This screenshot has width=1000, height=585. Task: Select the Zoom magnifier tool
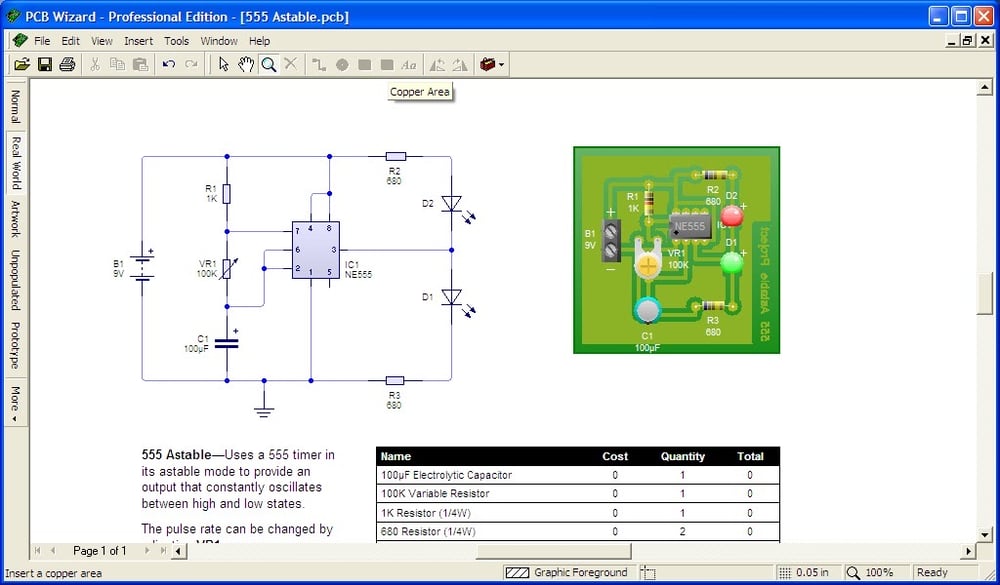(268, 64)
